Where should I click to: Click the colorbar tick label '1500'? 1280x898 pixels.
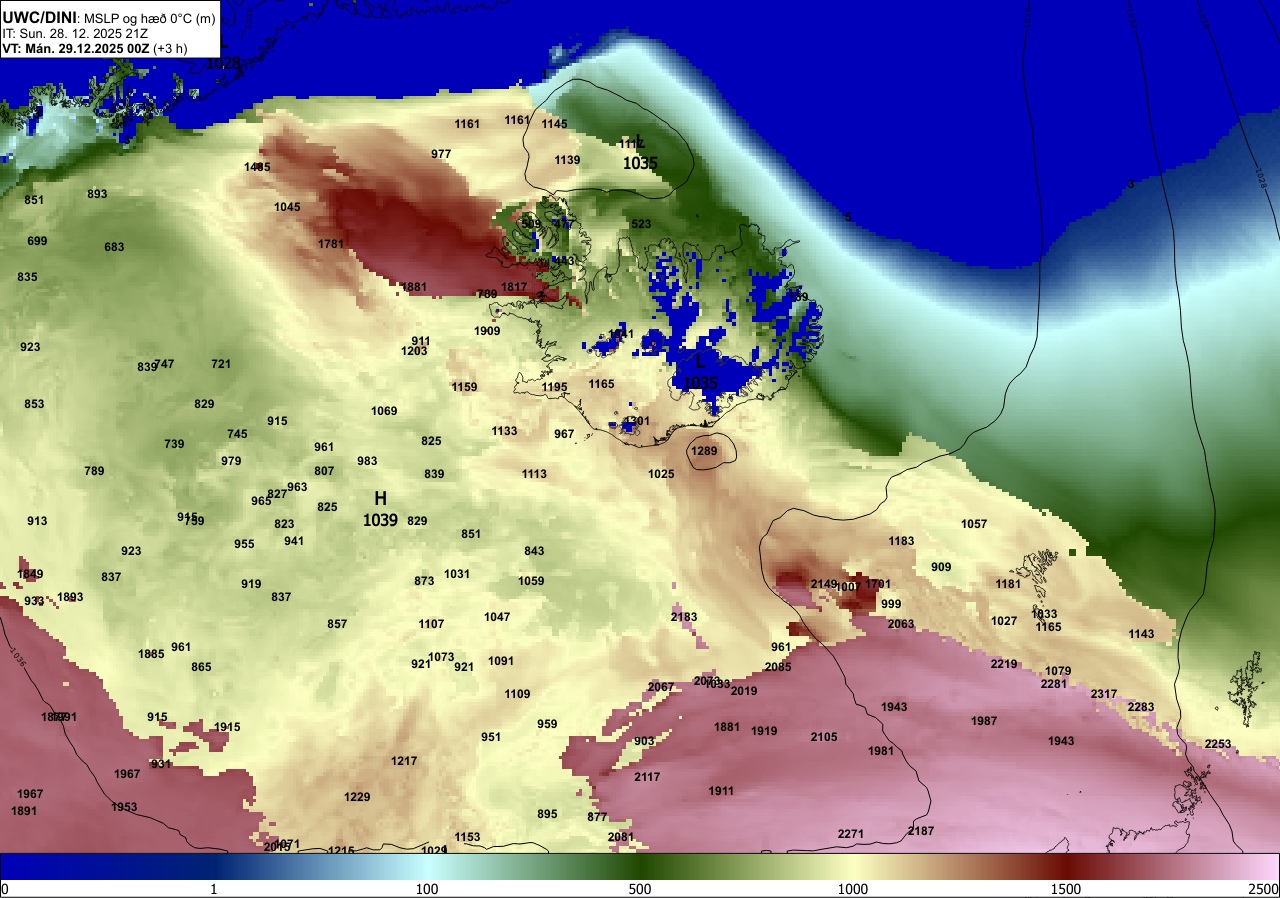(x=1066, y=889)
